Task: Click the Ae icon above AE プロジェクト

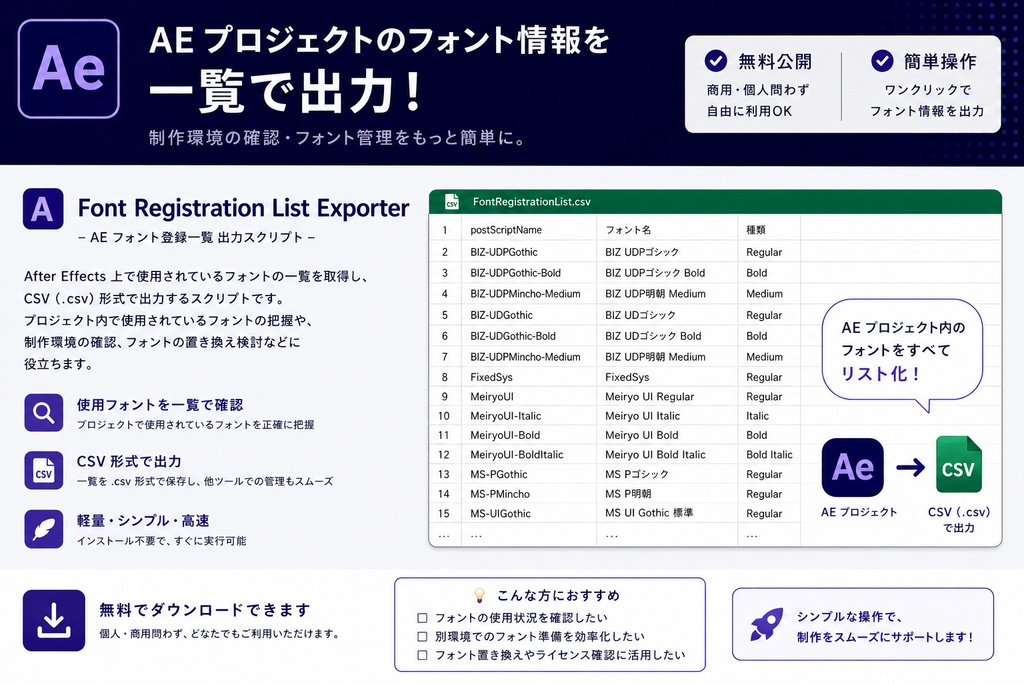Action: [x=852, y=468]
